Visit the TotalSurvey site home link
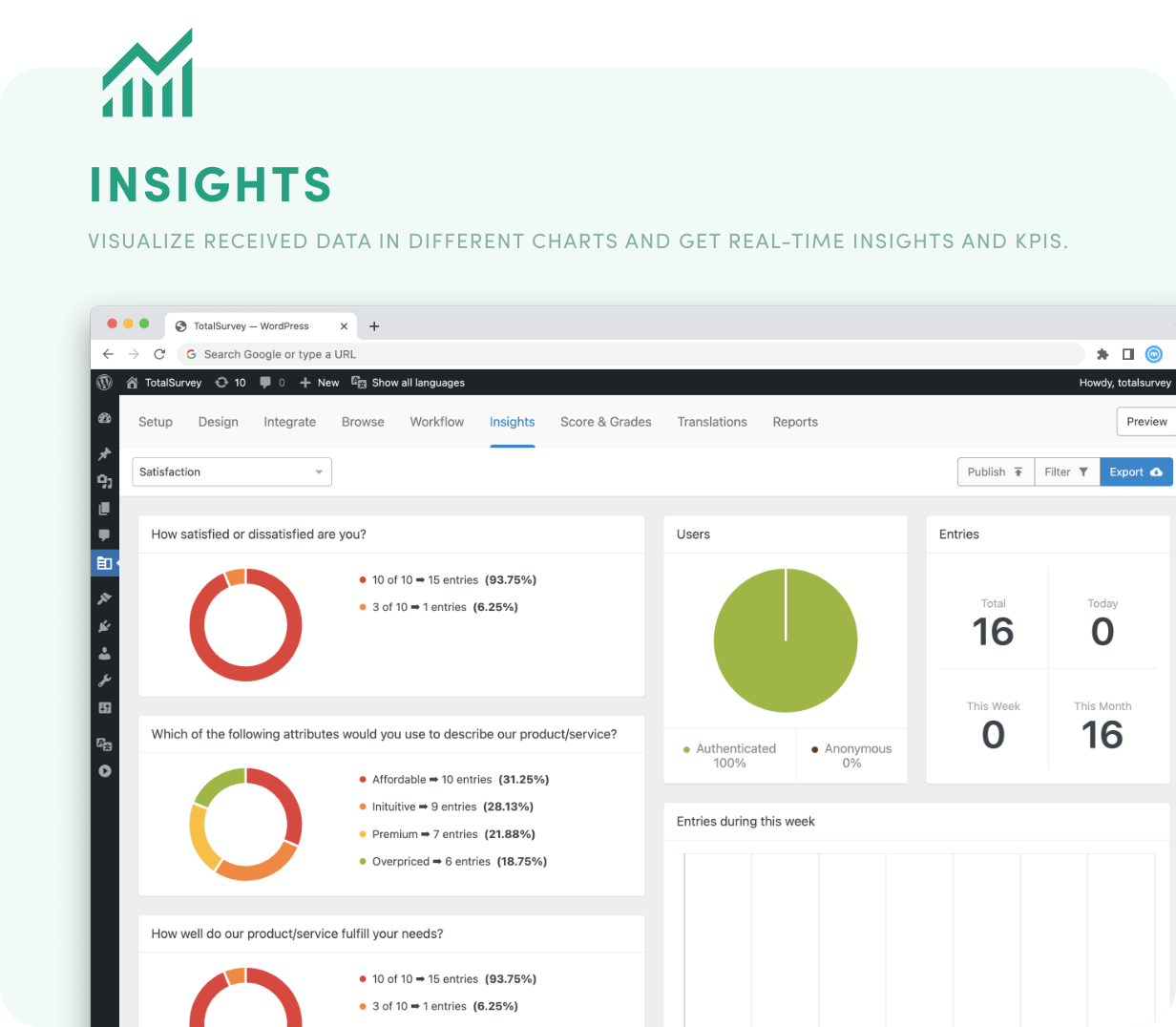 164,382
